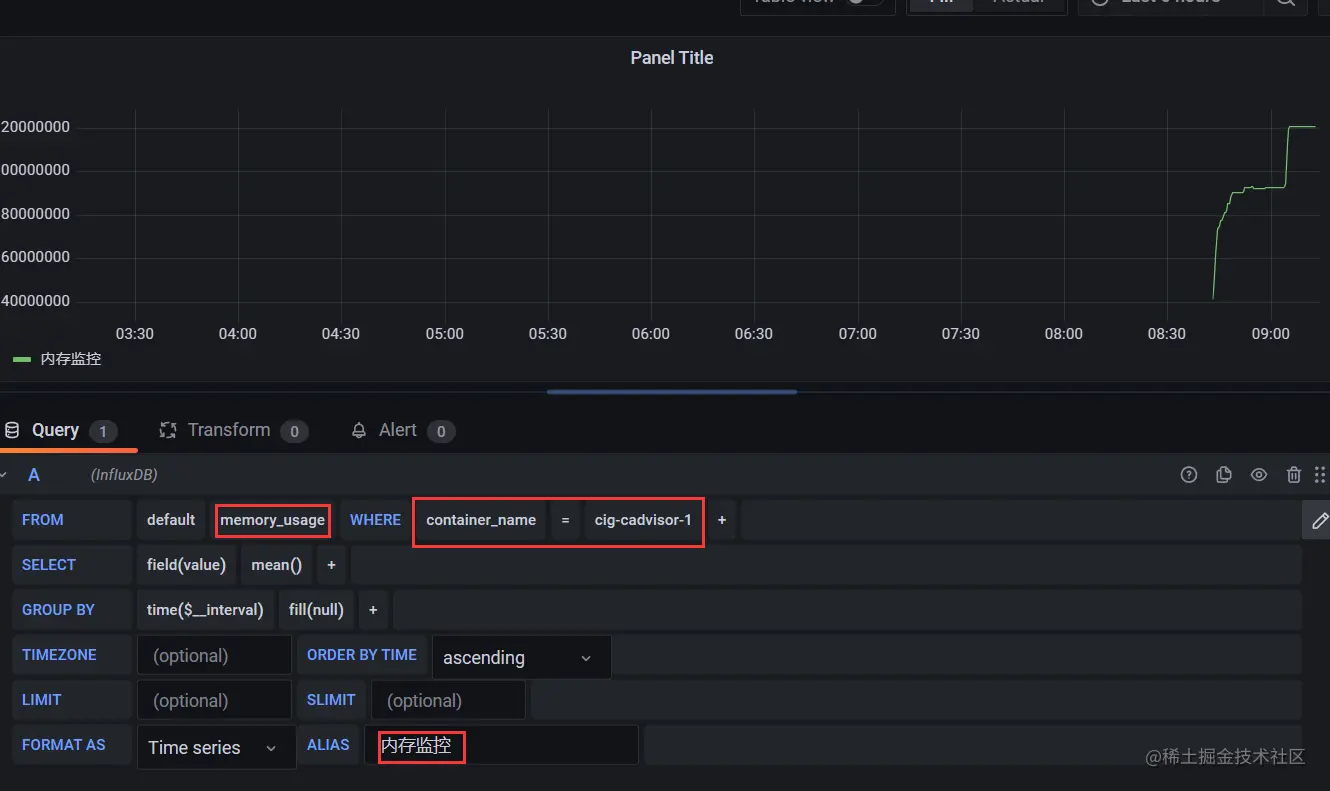Screen dimensions: 1330x791
Task: Select the default retention policy segment
Action: click(x=171, y=520)
